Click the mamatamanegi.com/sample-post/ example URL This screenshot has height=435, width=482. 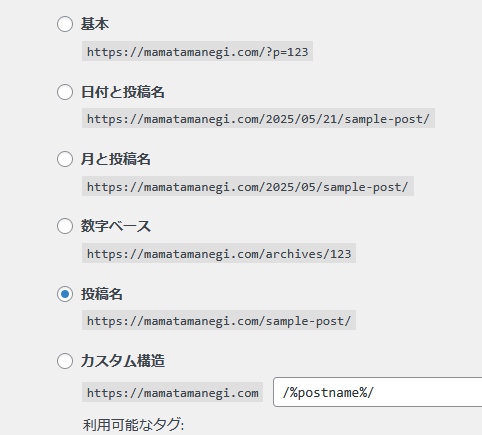(219, 320)
